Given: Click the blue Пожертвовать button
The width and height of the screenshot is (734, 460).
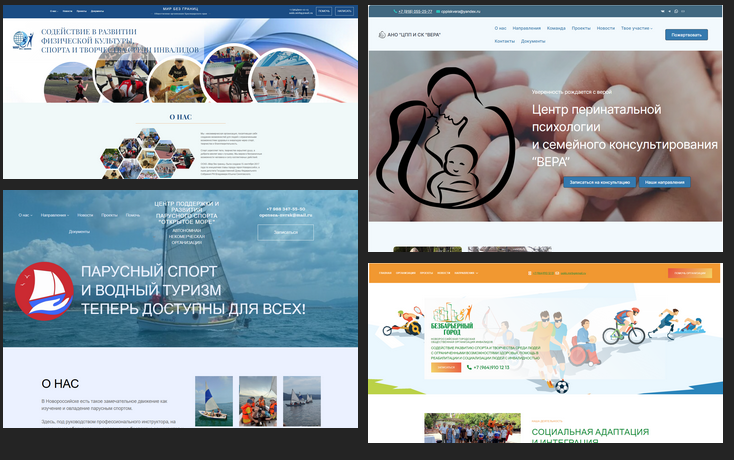Looking at the screenshot, I should (686, 35).
